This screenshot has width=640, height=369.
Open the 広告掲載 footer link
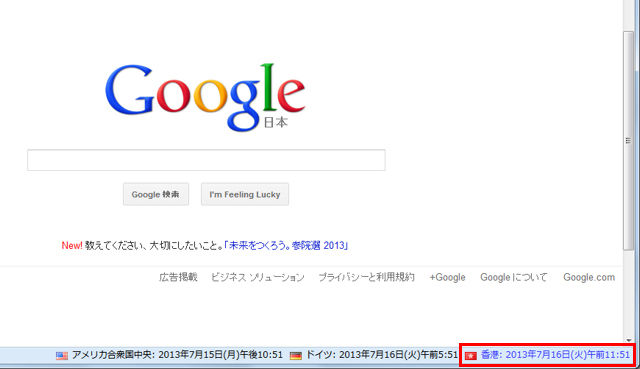click(178, 277)
